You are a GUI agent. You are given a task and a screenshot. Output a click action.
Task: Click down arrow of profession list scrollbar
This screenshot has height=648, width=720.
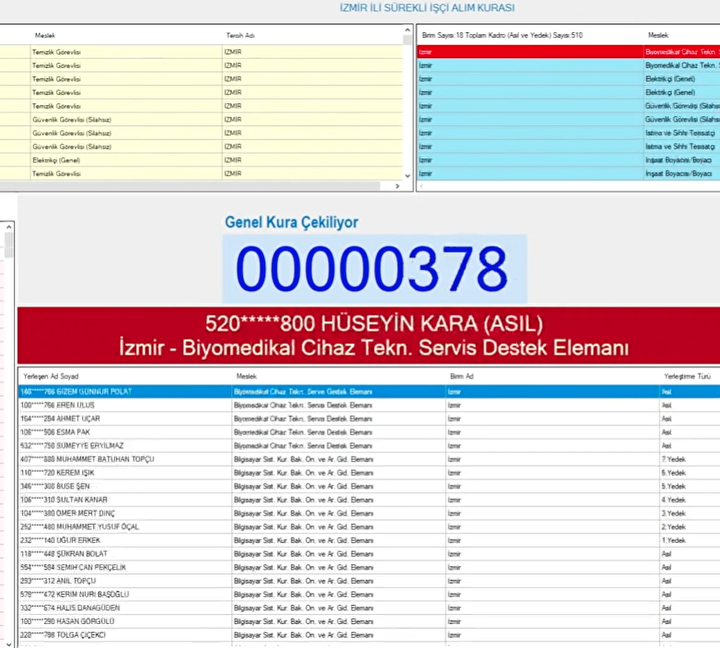click(407, 176)
